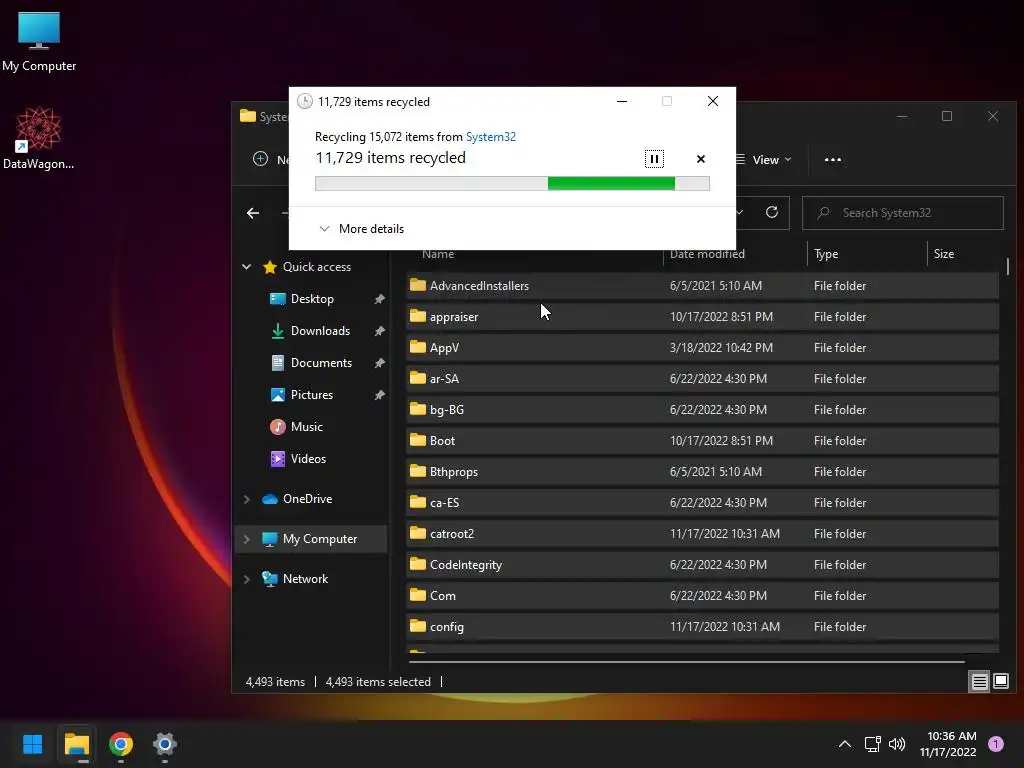The height and width of the screenshot is (768, 1024).
Task: Open volume control tray icon
Action: coord(897,744)
